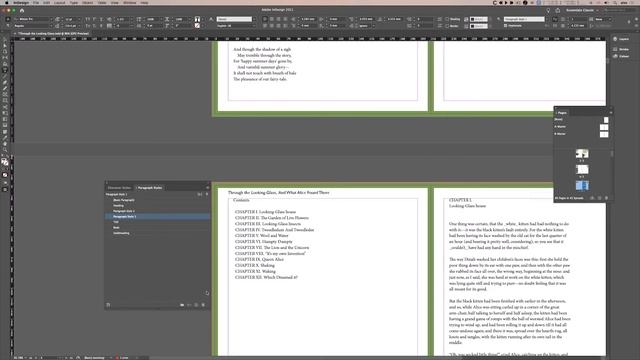Screen dimensions: 640x360
Task: Click the align left paragraph icon
Action: pos(265,19)
